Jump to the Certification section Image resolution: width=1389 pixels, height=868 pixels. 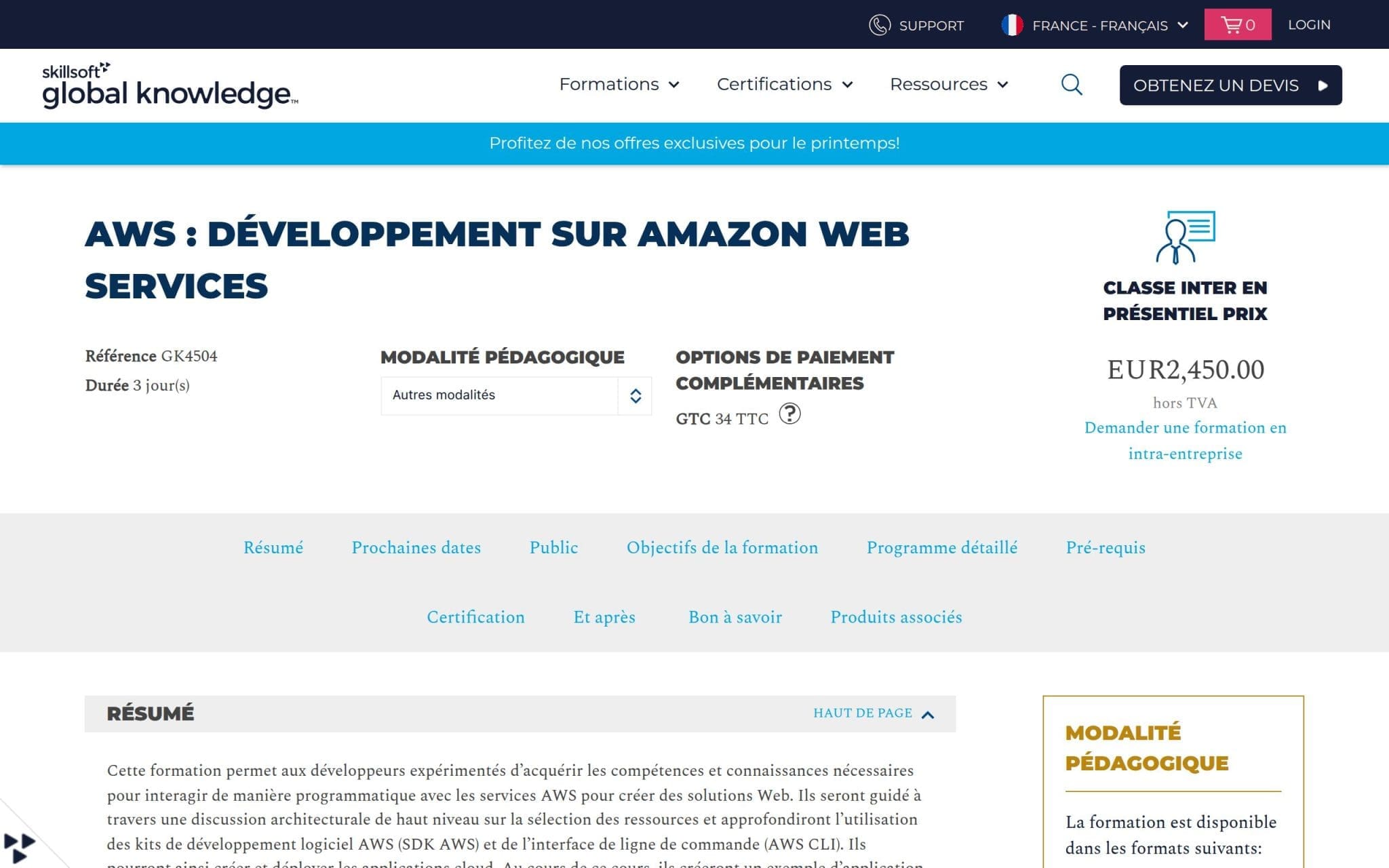475,616
